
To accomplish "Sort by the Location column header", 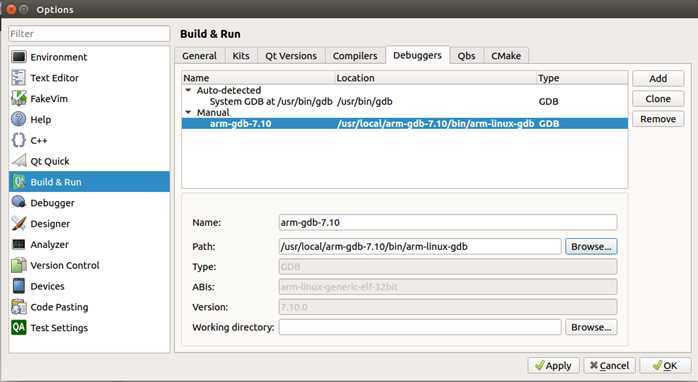I will [x=435, y=78].
